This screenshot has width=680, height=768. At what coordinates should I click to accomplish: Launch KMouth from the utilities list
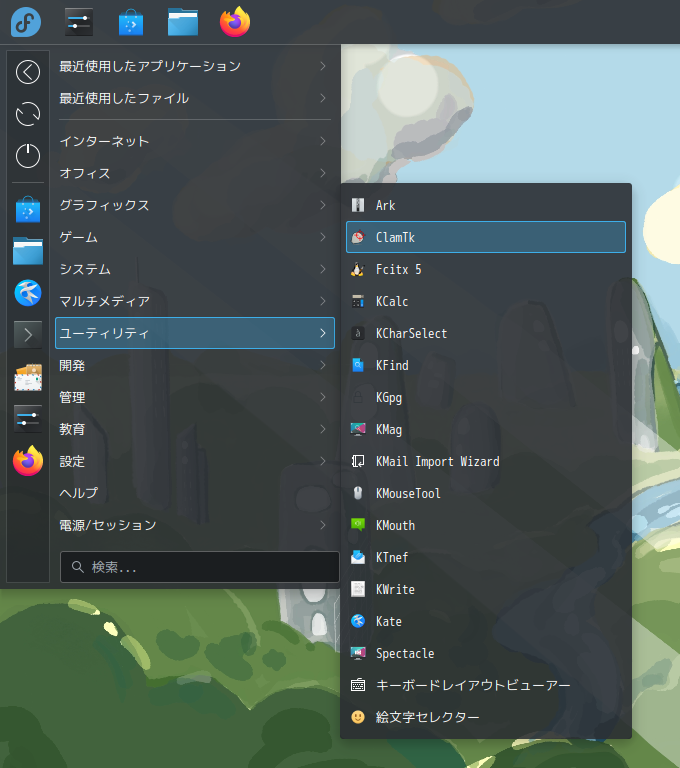tap(486, 526)
